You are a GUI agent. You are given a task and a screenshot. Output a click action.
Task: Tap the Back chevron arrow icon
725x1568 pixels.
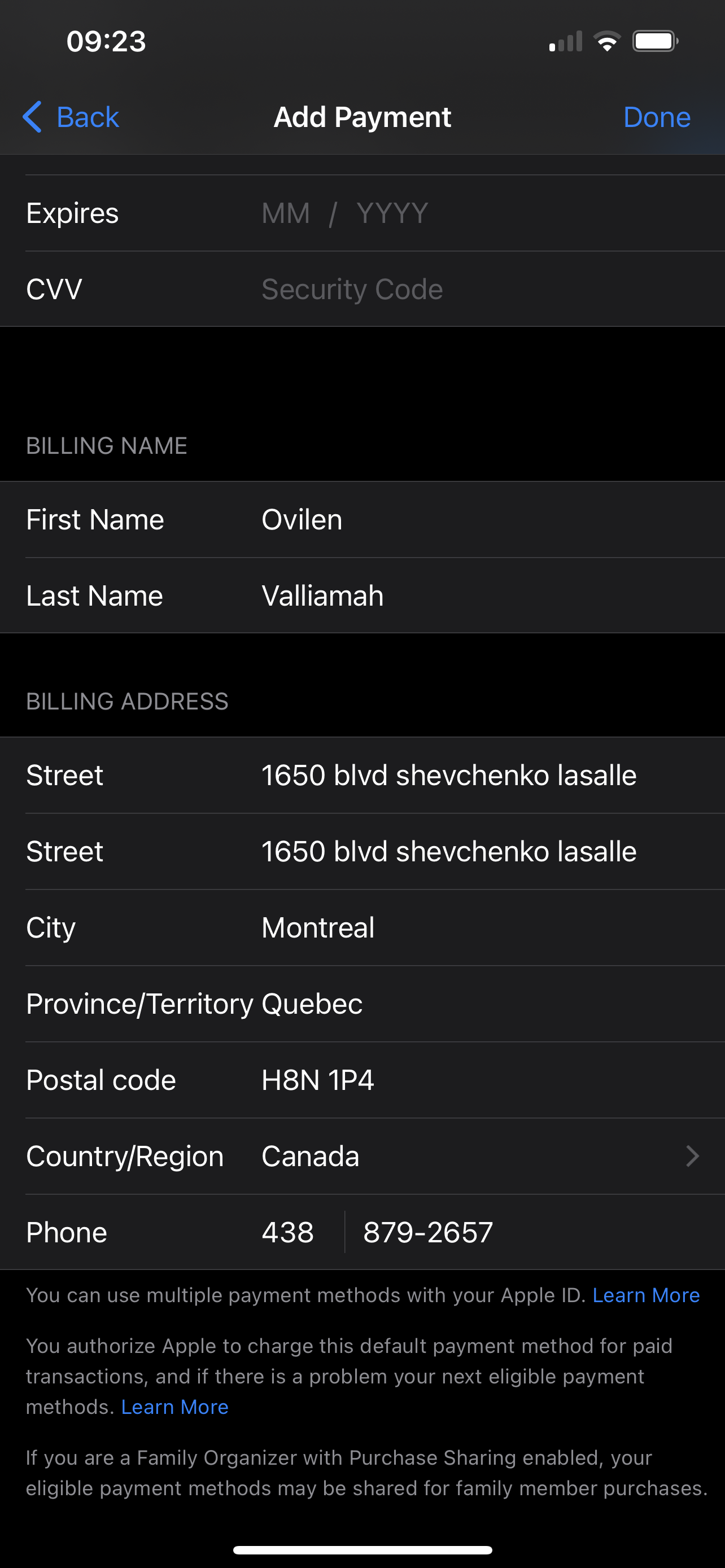click(x=32, y=116)
